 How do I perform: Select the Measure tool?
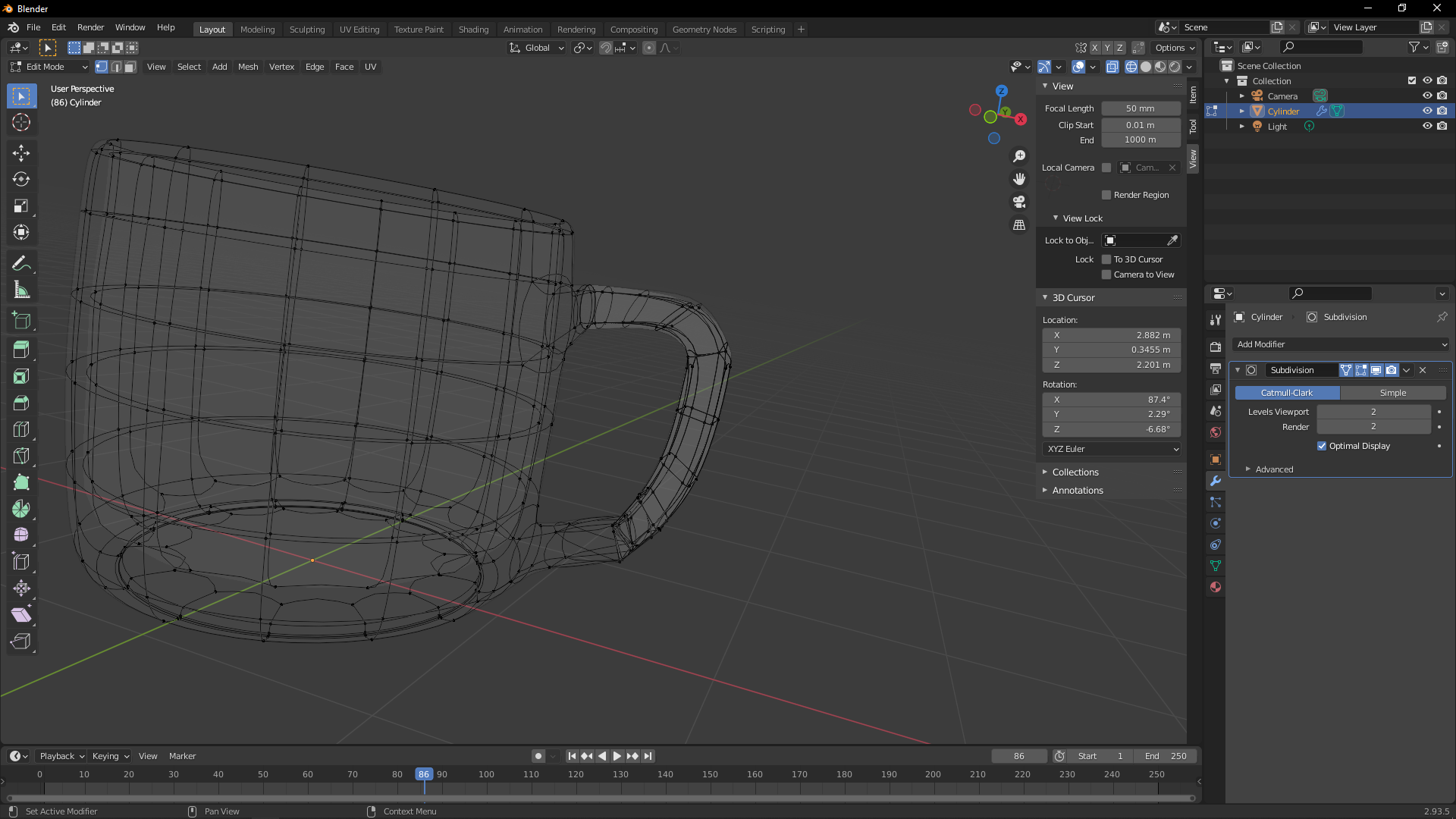coord(21,290)
